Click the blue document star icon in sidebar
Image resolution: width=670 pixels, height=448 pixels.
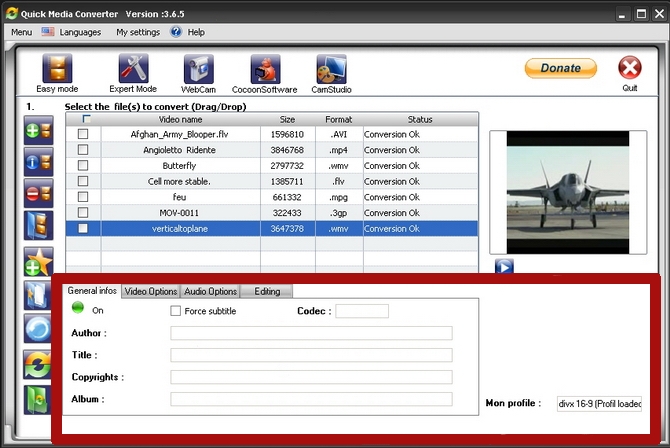click(38, 295)
